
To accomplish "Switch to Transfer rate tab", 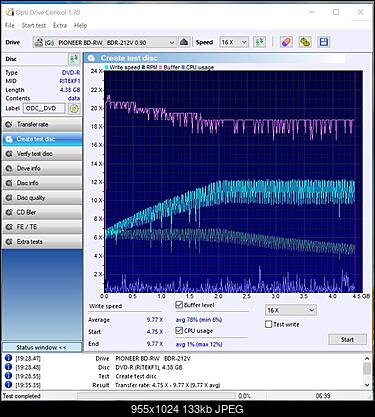I will [42, 124].
